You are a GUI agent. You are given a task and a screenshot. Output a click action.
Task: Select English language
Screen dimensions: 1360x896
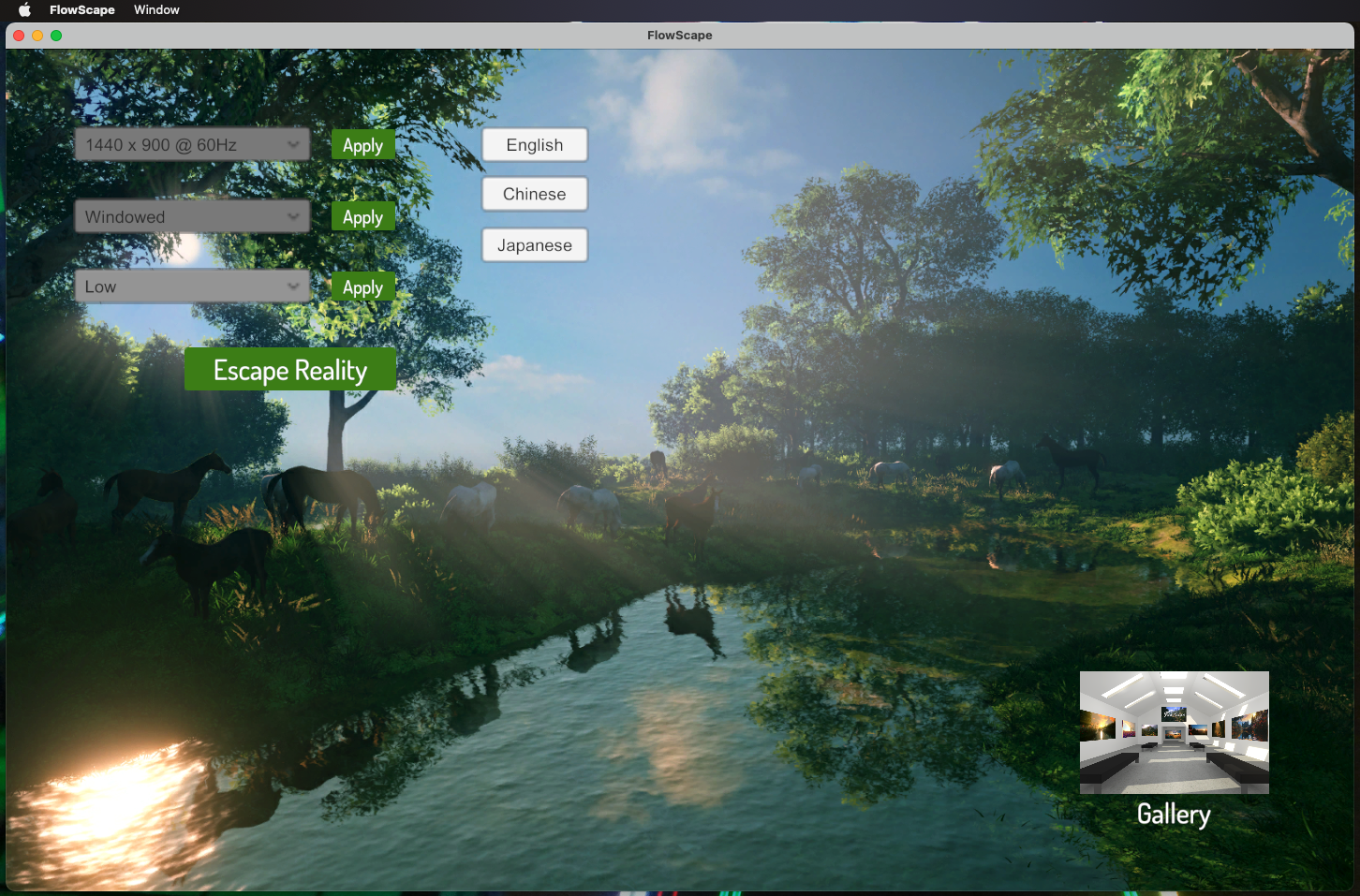535,145
